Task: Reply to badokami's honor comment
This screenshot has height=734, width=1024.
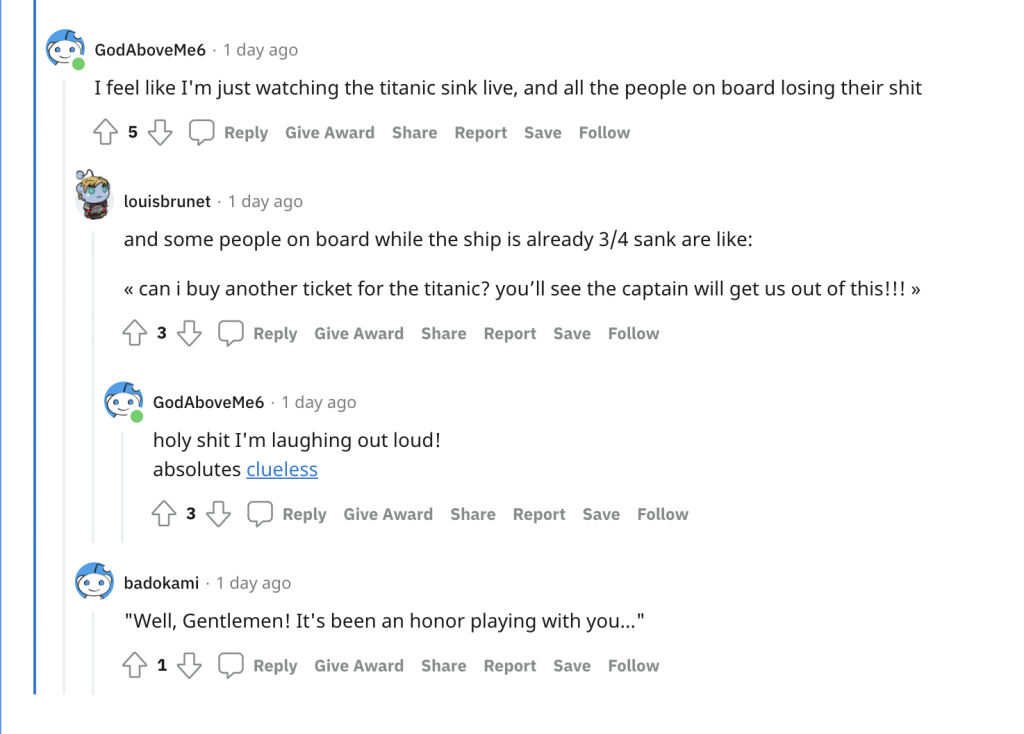Action: click(259, 666)
